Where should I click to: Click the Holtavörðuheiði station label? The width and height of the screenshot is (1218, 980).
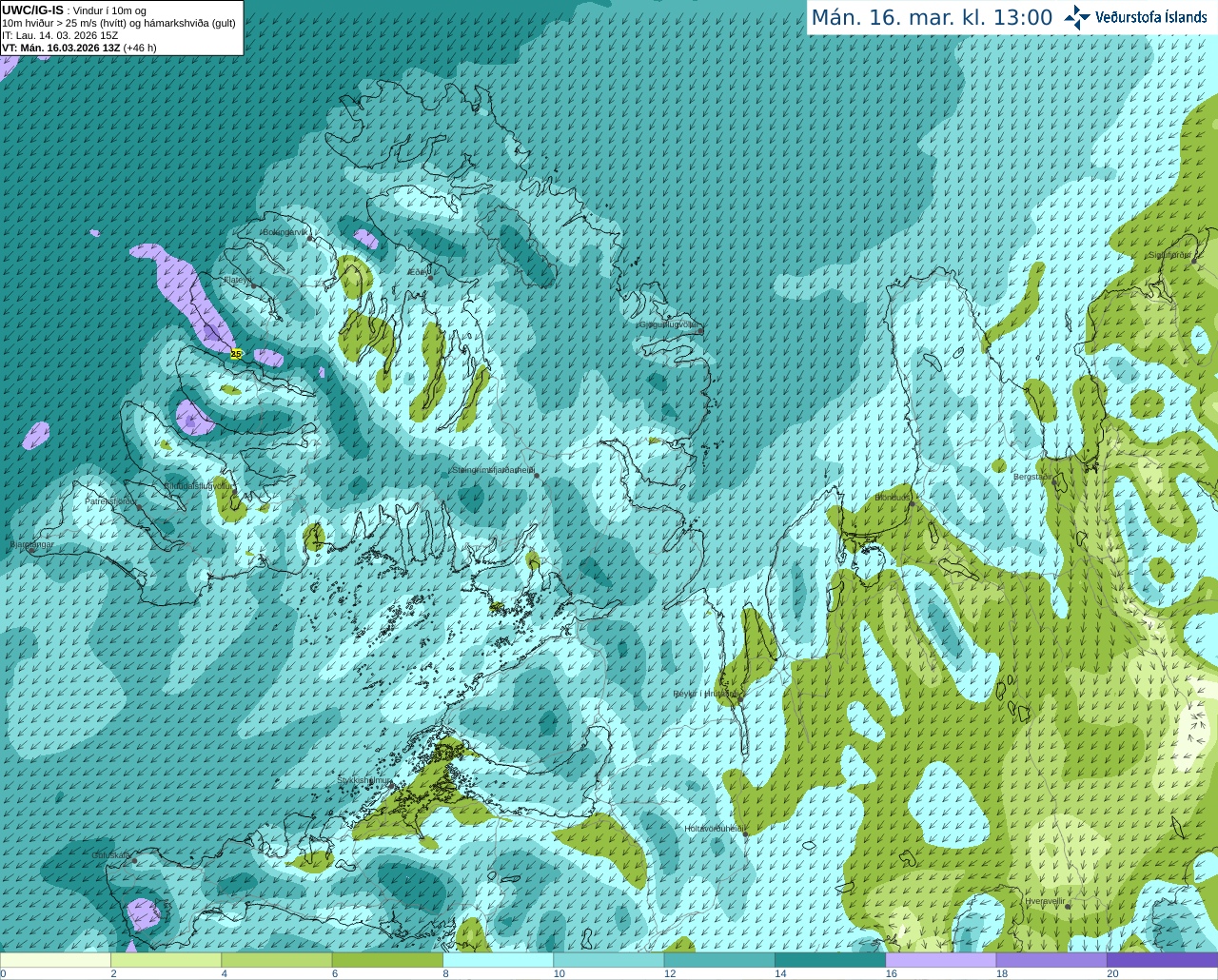715,829
